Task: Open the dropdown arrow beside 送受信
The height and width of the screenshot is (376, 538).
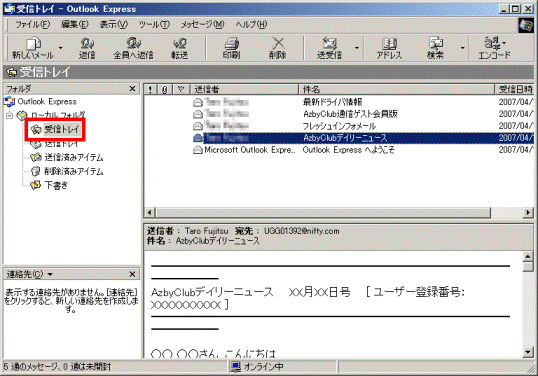Action: point(357,48)
